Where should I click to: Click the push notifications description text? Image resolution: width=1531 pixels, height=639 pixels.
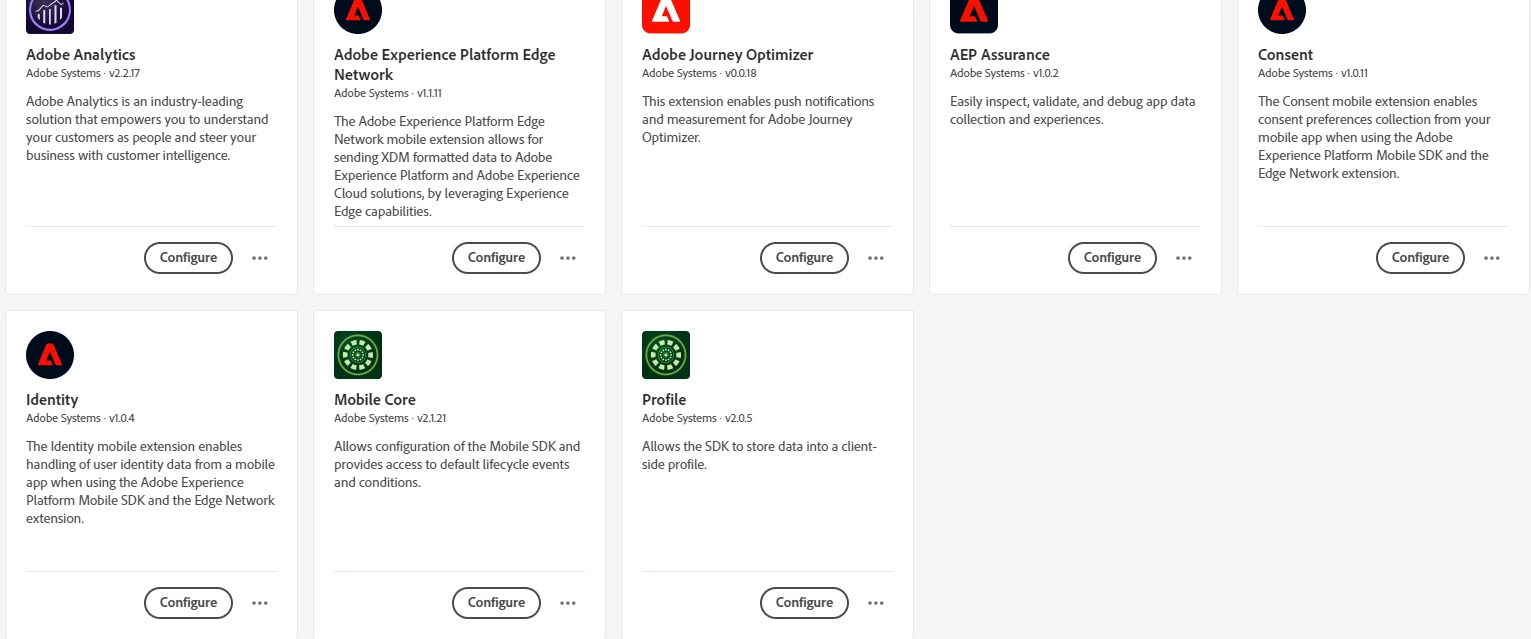(758, 120)
